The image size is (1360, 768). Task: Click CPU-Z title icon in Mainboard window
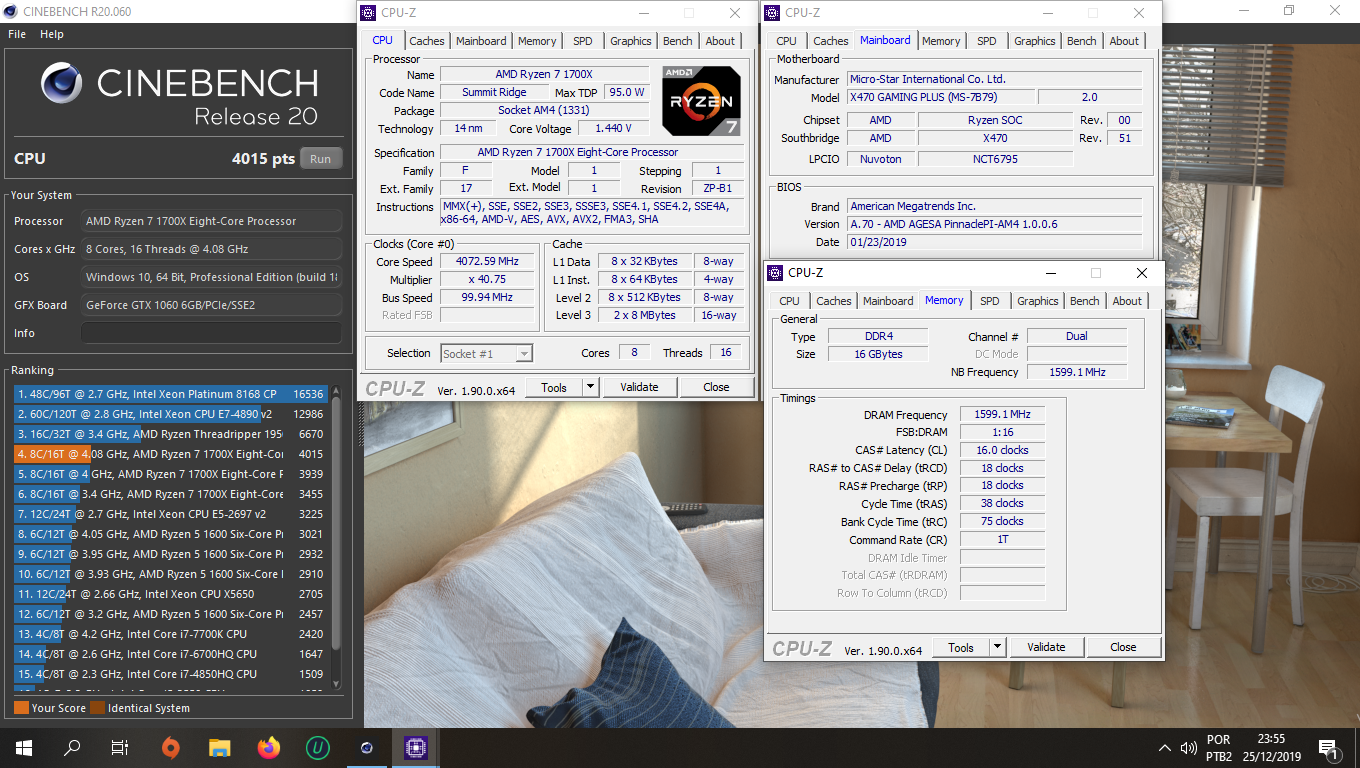click(772, 13)
